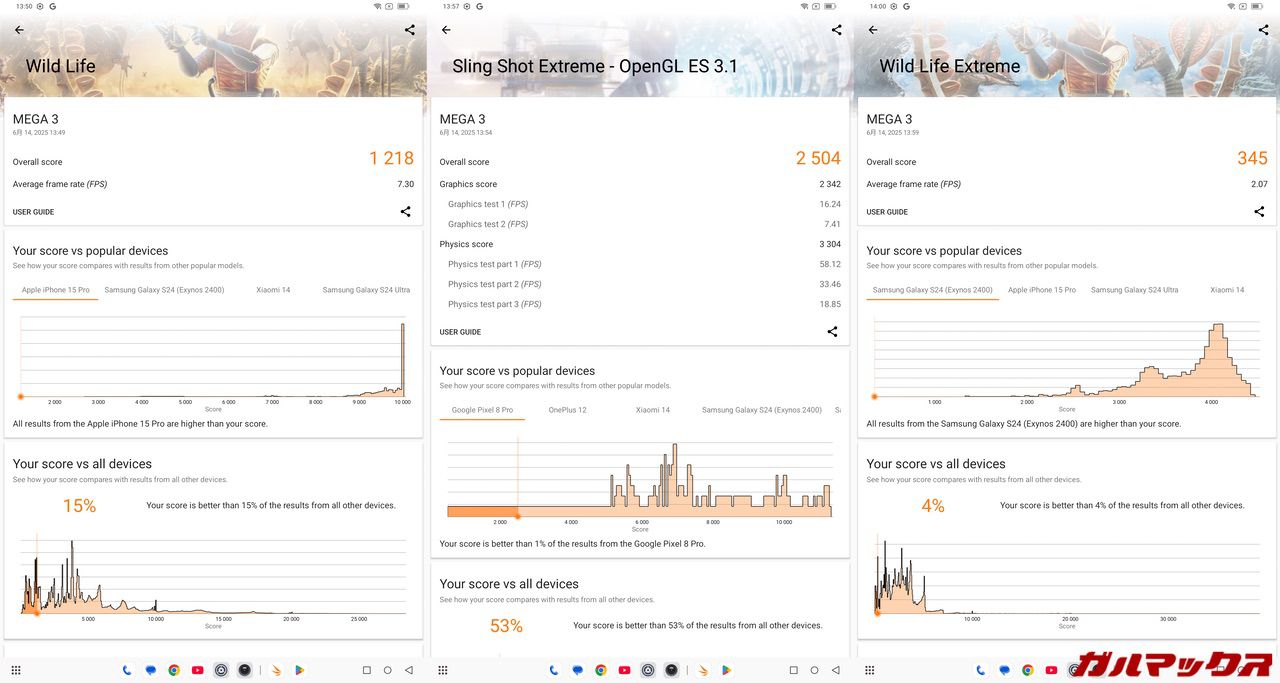Share the Wild Life Extreme result beside USER GUIDE
1280x683 pixels.
click(1259, 212)
